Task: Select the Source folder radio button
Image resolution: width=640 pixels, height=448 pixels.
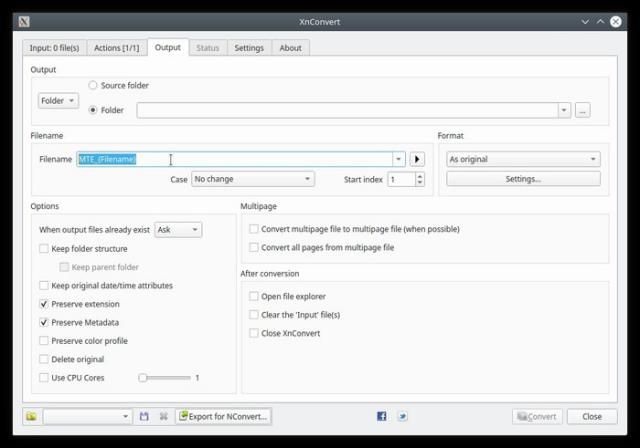Action: pyautogui.click(x=94, y=86)
